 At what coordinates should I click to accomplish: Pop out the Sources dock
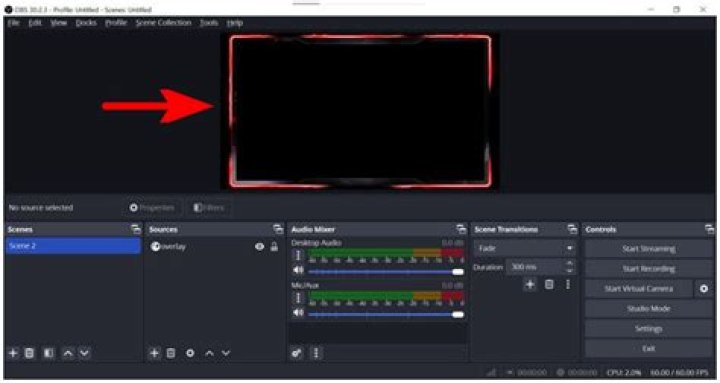[278, 229]
